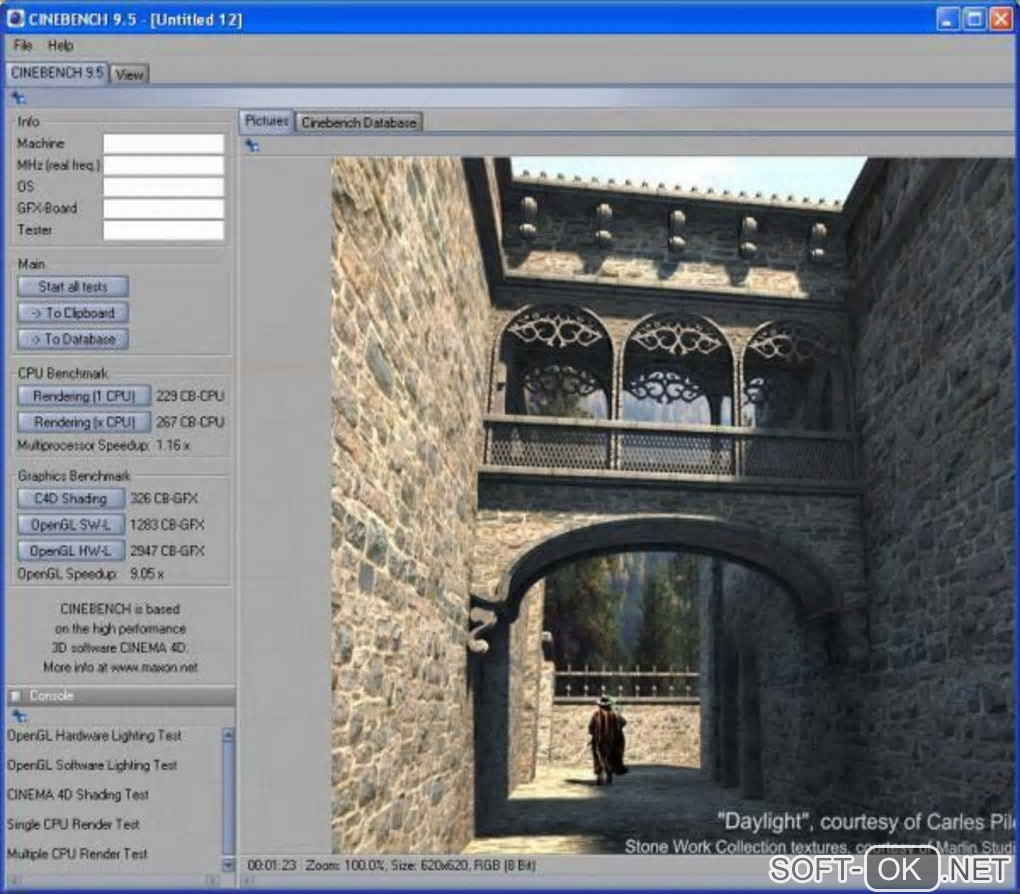Click the Multiple CPU Render Test console line
Screen dimensions: 1020x894
point(77,854)
